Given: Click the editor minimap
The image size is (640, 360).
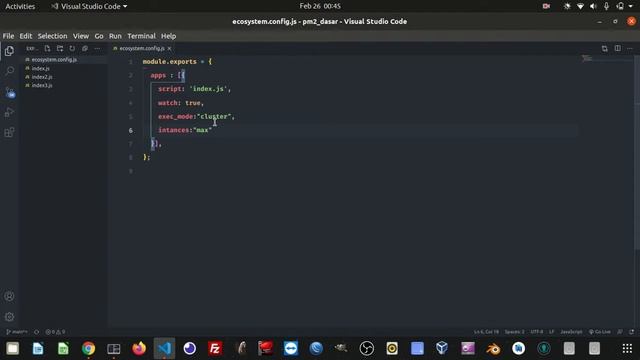Looking at the screenshot, I should pos(587,59).
